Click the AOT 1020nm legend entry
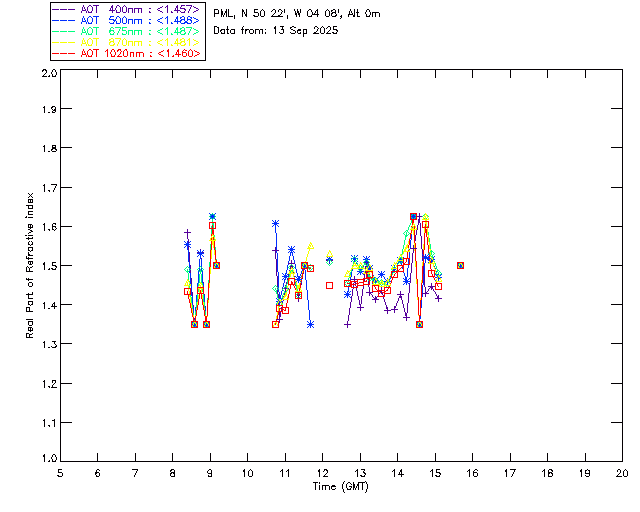The width and height of the screenshot is (640, 512). click(x=126, y=53)
